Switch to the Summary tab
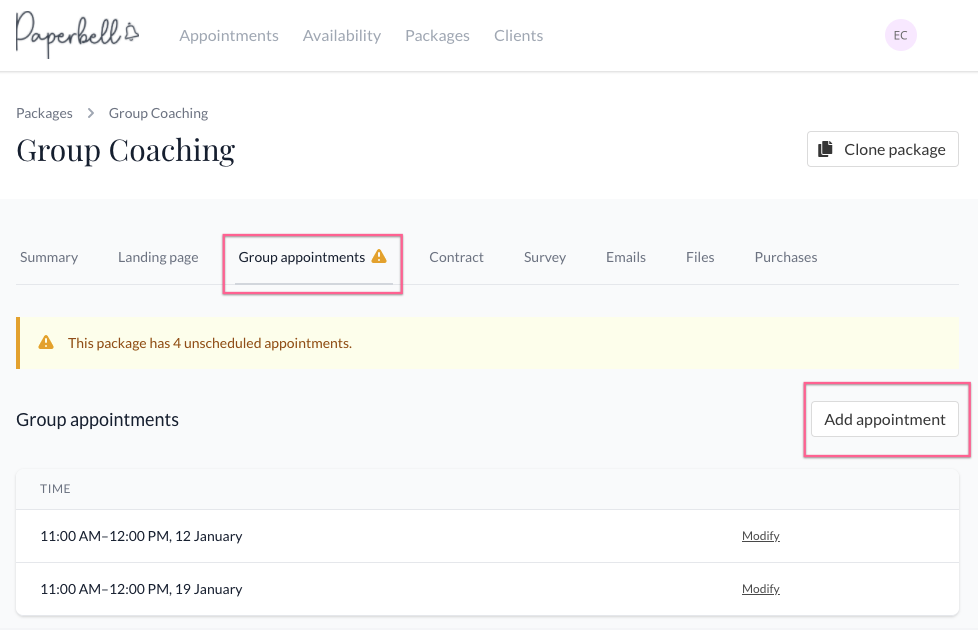The image size is (978, 630). [x=49, y=257]
